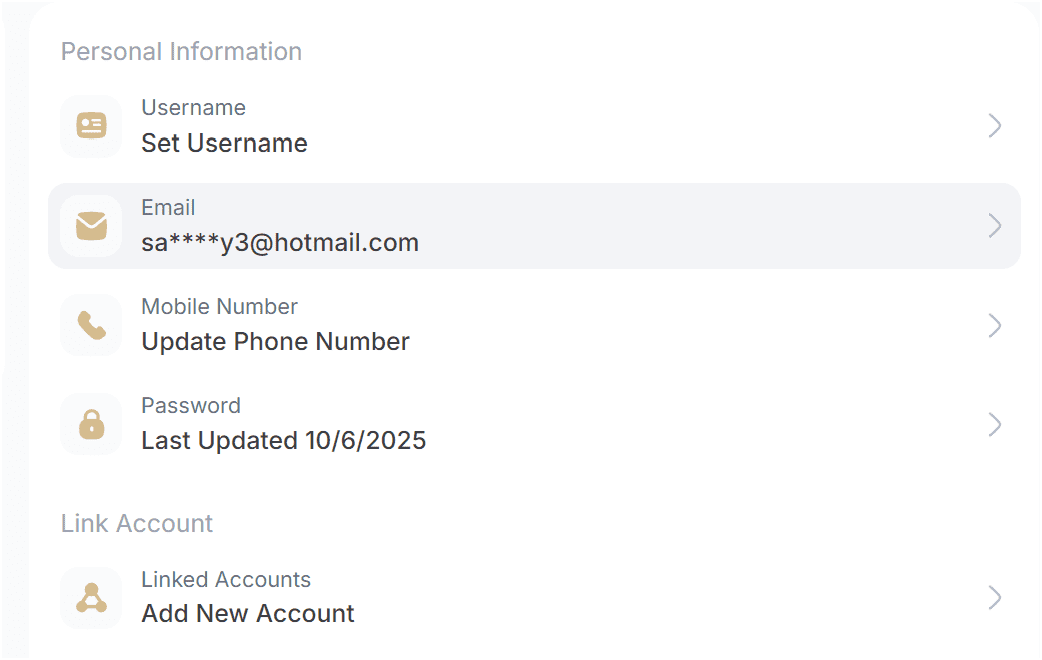Expand the Email row chevron
Screen dimensions: 1042x660
pos(995,226)
